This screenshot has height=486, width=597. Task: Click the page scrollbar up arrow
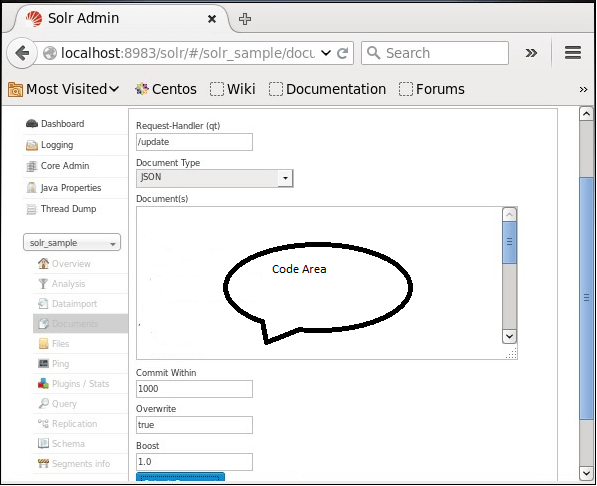pos(586,114)
